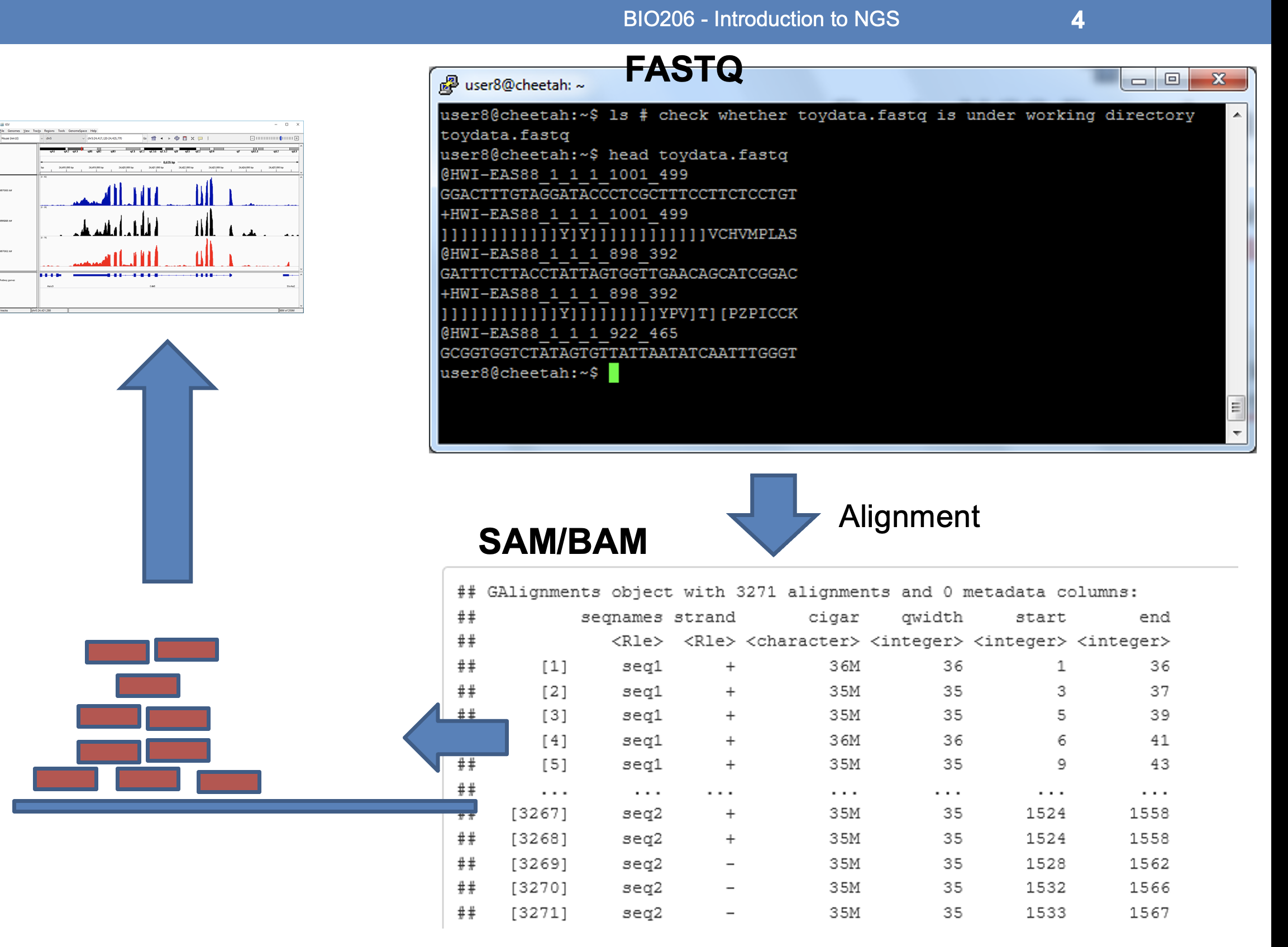Click the 'cigar' column header
The image size is (1288, 947).
833,618
